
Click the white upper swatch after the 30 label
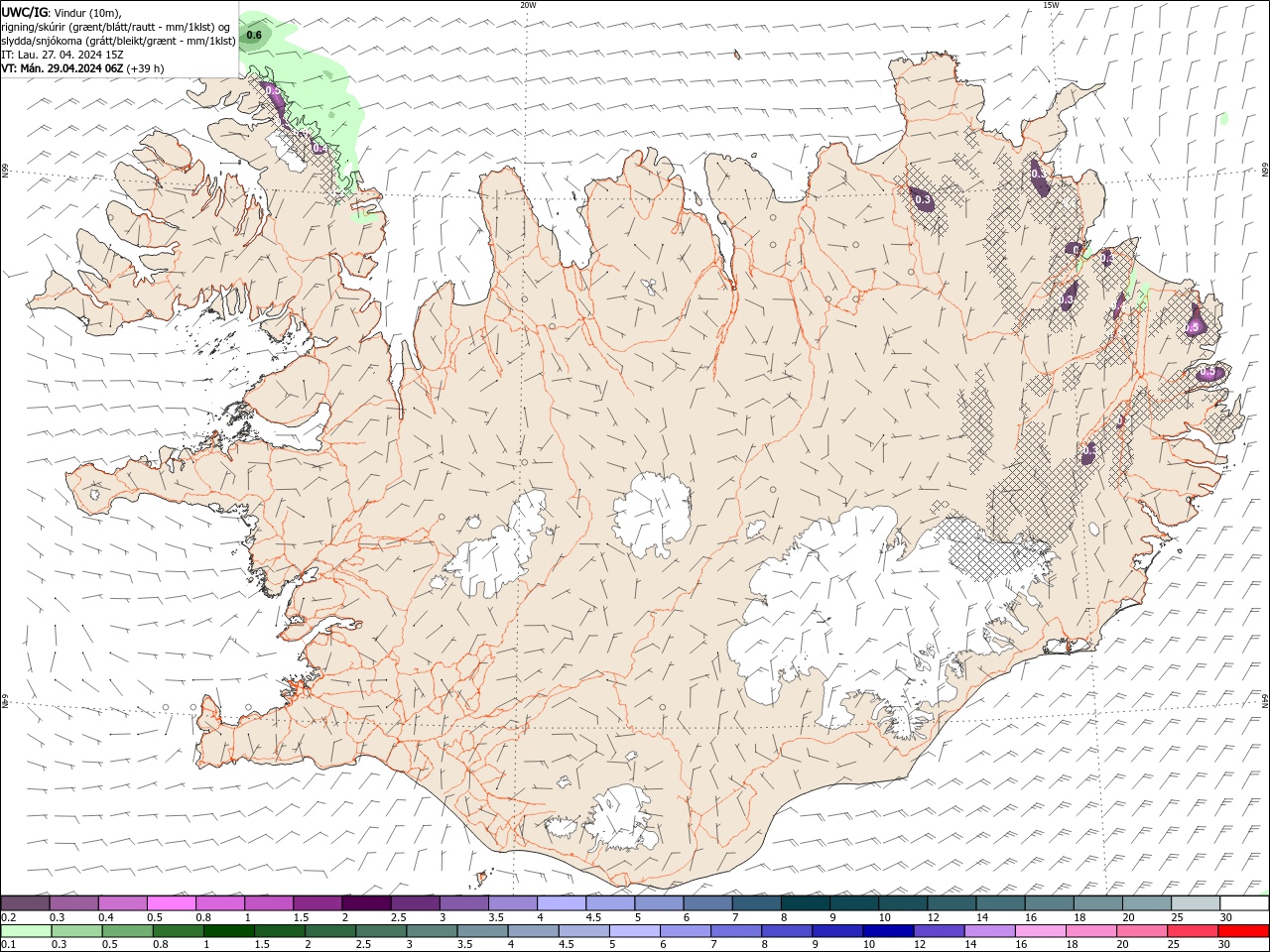[x=1244, y=903]
